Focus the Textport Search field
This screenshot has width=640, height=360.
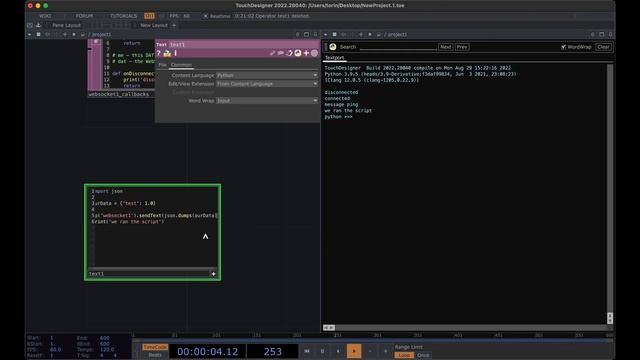(398, 47)
